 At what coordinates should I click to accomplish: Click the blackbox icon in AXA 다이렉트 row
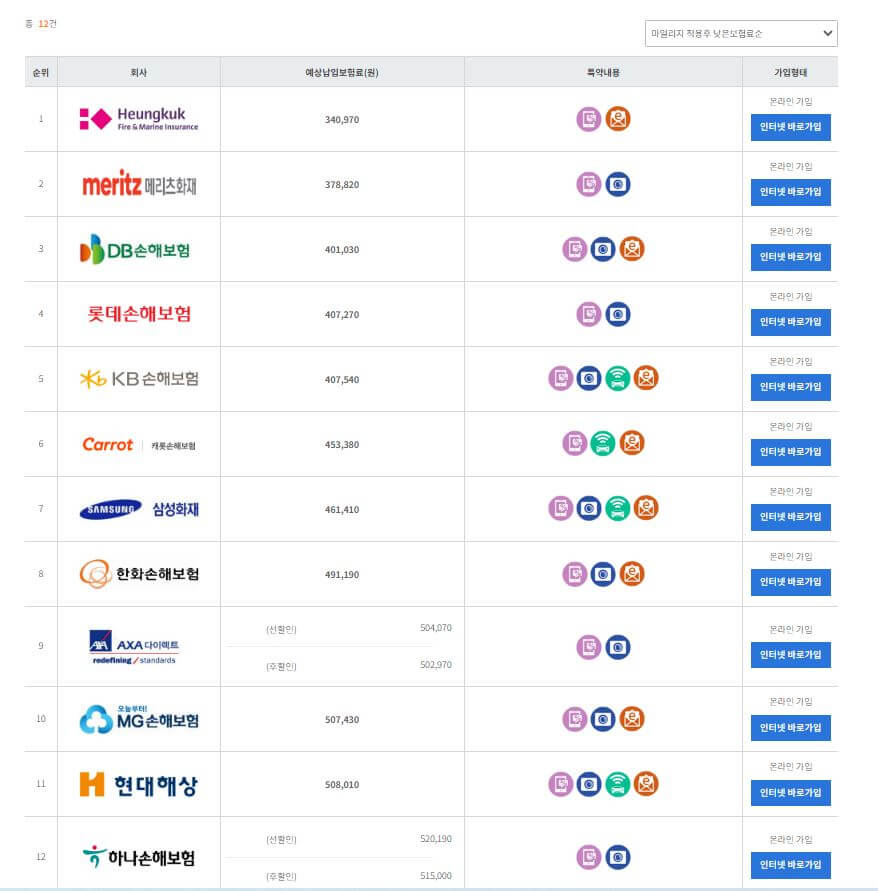617,647
